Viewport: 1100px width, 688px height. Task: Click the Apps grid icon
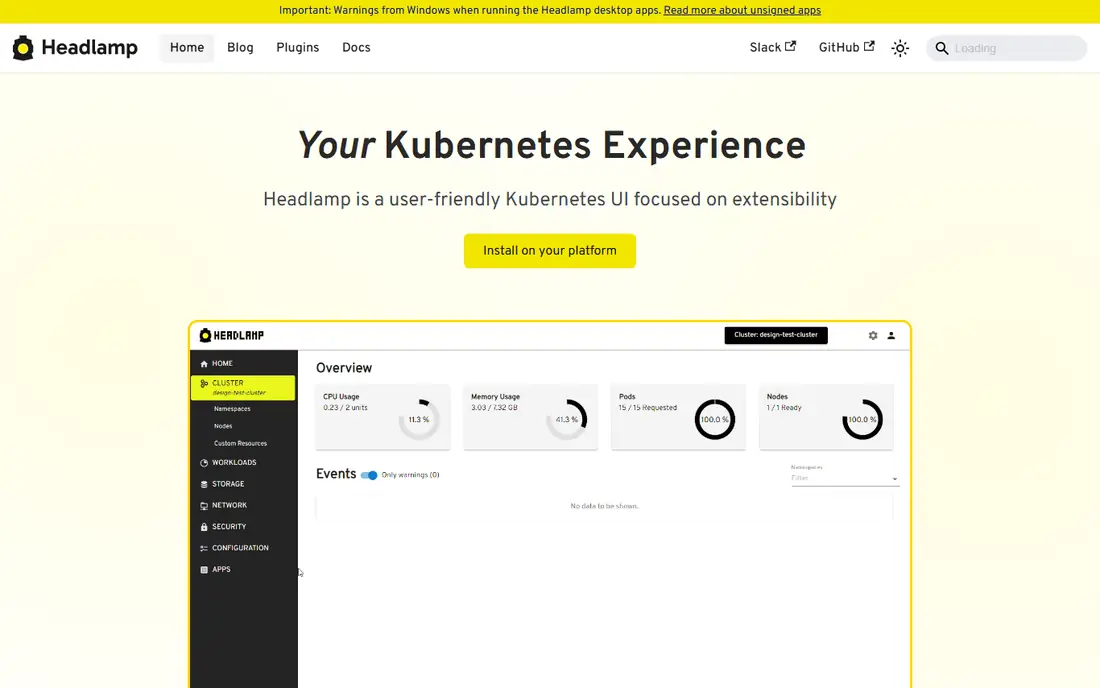point(204,569)
